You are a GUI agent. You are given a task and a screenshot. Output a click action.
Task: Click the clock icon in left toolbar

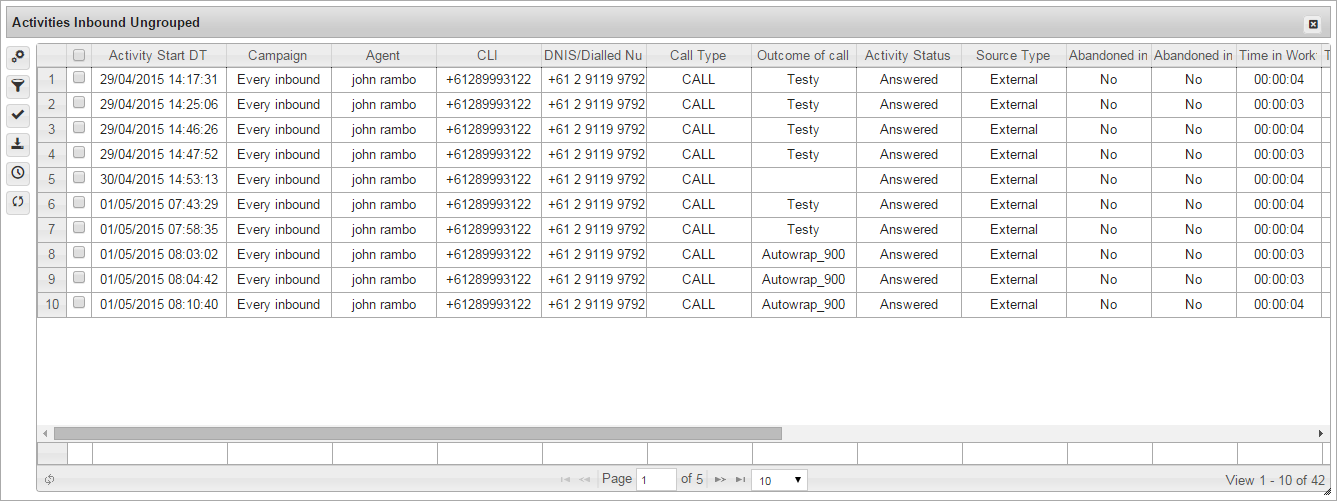pyautogui.click(x=18, y=173)
